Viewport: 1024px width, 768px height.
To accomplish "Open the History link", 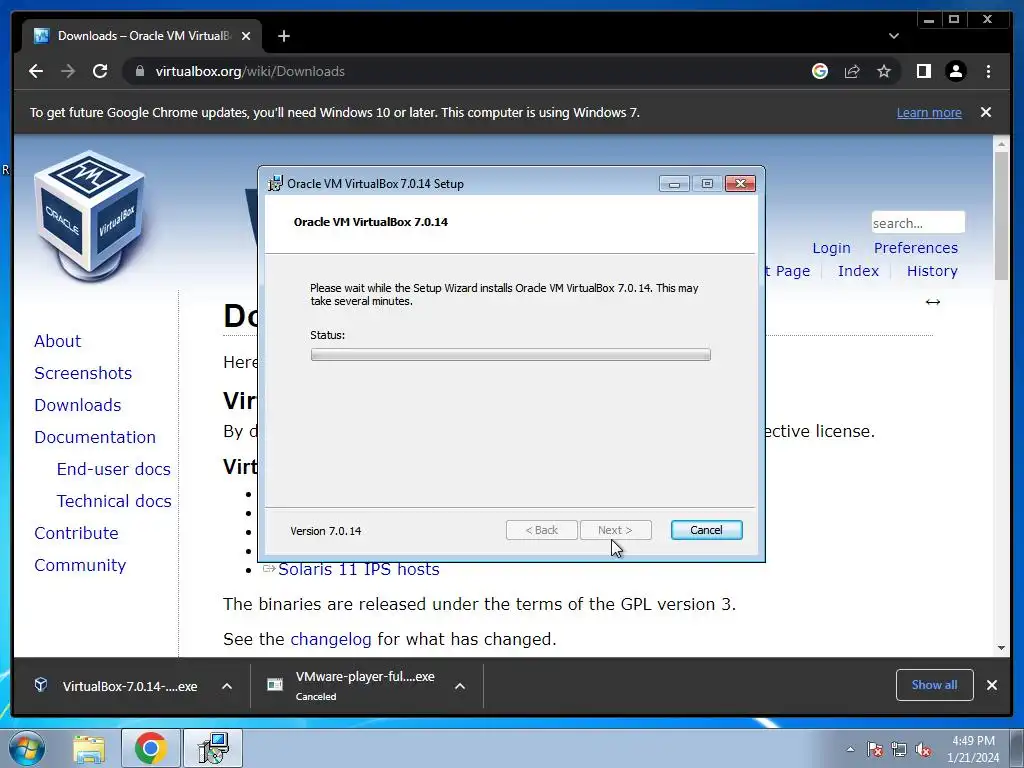I will tap(932, 271).
